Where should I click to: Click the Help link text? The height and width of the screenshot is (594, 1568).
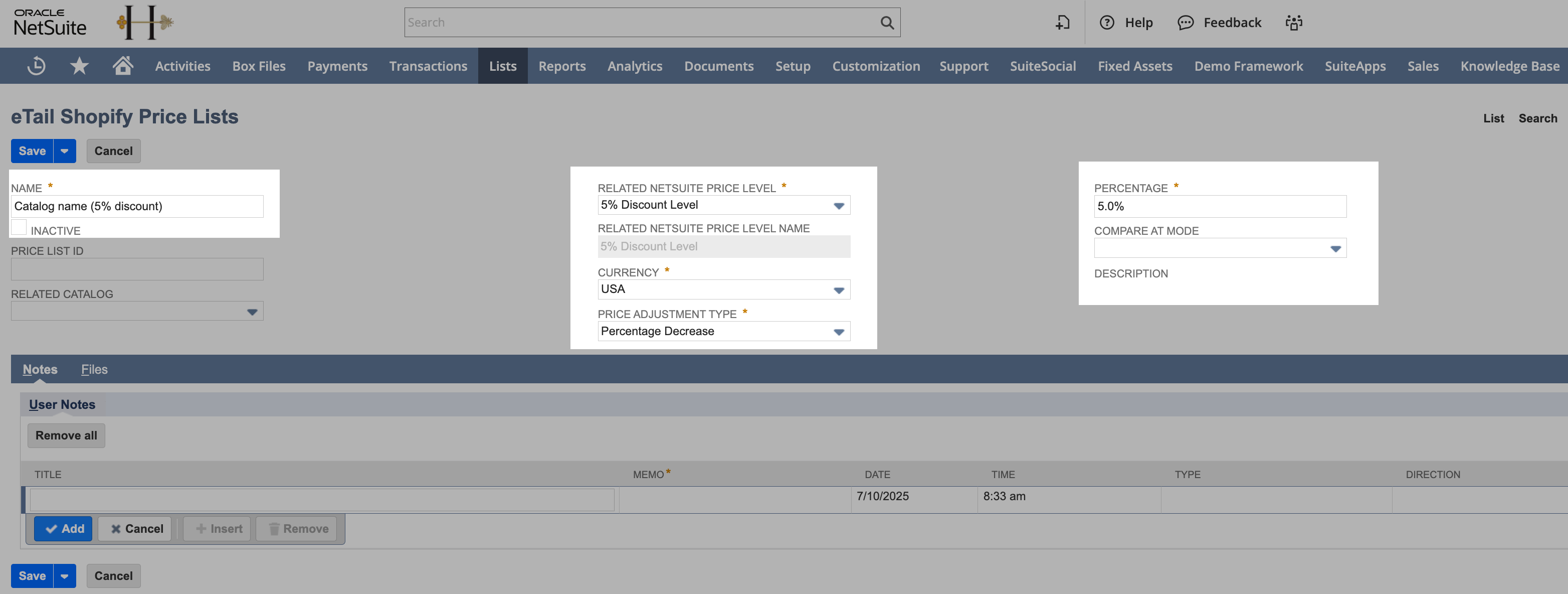[x=1139, y=23]
